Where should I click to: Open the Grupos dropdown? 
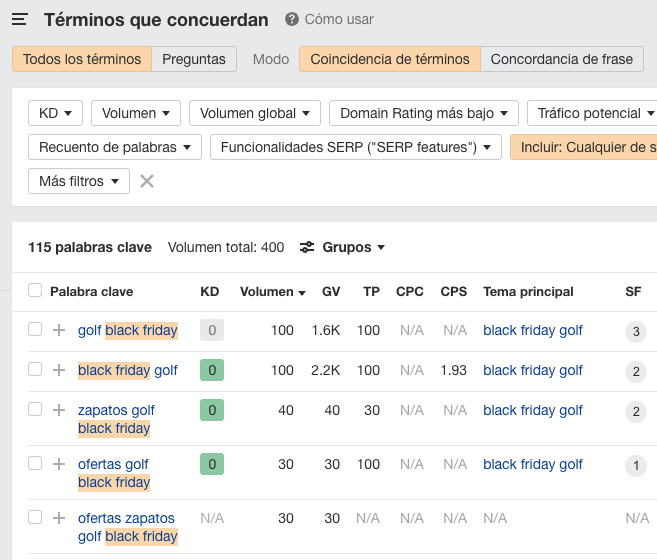[353, 247]
